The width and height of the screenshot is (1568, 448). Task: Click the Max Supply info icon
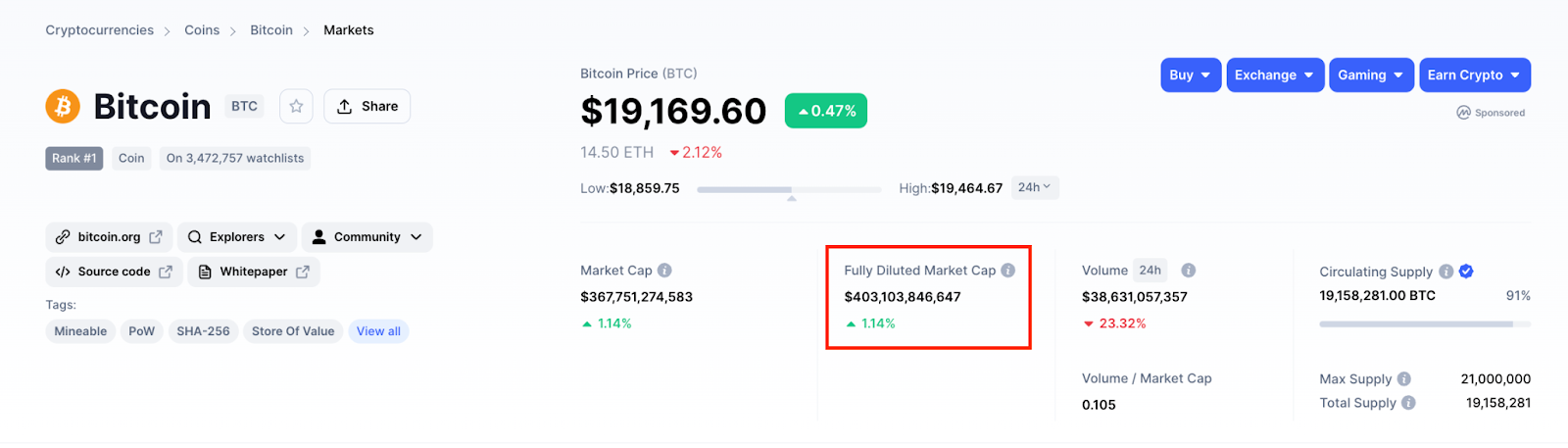(1404, 379)
